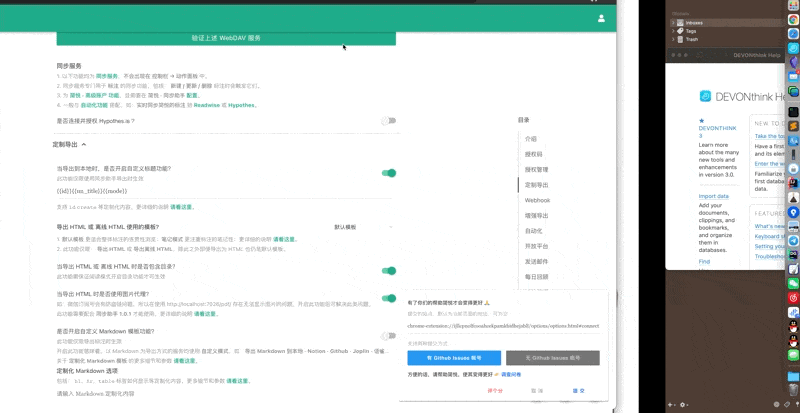The width and height of the screenshot is (800, 413).
Task: Go to 自动化 in table of contents
Action: pyautogui.click(x=533, y=231)
